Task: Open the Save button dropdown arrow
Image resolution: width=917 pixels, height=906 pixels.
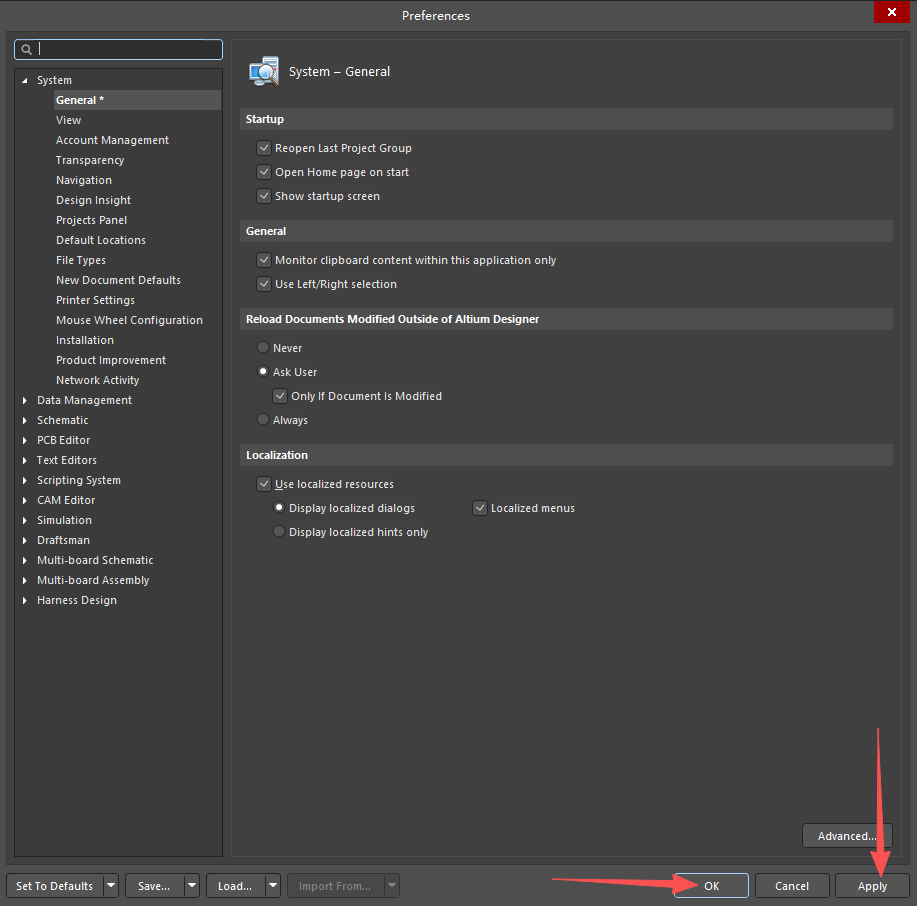Action: tap(191, 886)
